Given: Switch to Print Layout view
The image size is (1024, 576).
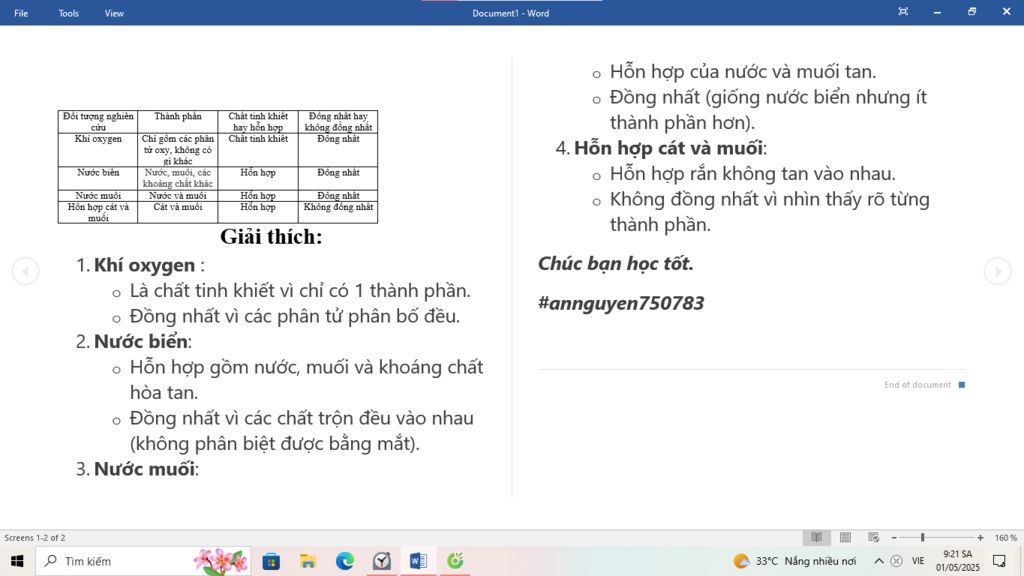Looking at the screenshot, I should click(x=845, y=537).
